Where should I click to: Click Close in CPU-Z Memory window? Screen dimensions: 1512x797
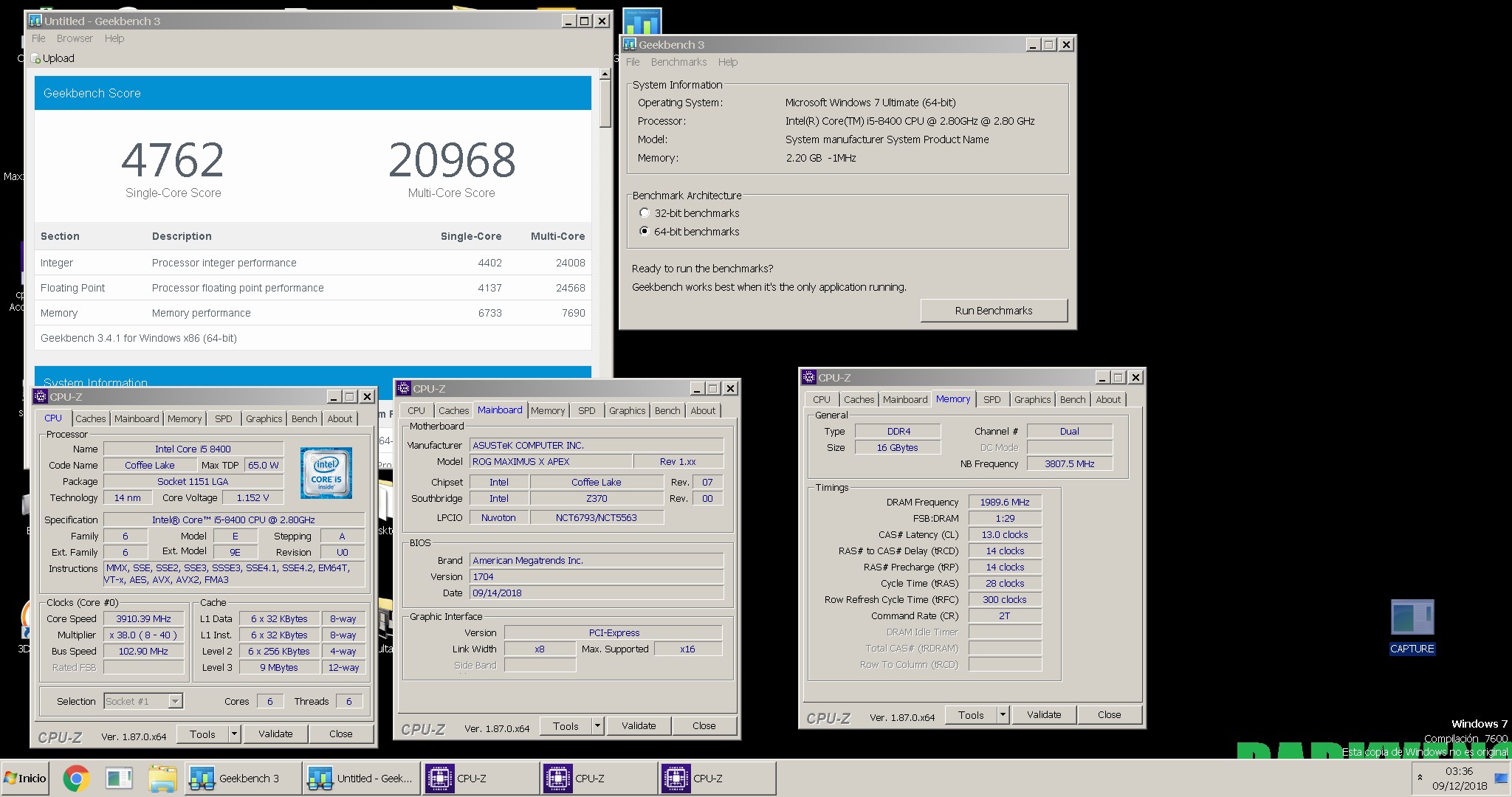pyautogui.click(x=1109, y=714)
